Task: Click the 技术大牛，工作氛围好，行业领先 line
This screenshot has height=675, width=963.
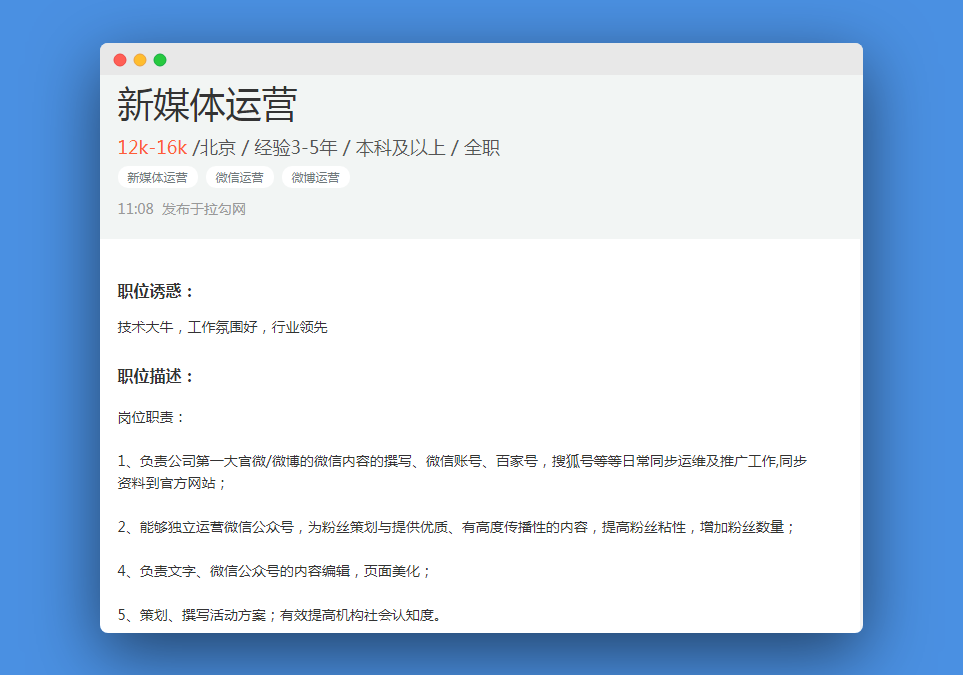Action: tap(222, 327)
